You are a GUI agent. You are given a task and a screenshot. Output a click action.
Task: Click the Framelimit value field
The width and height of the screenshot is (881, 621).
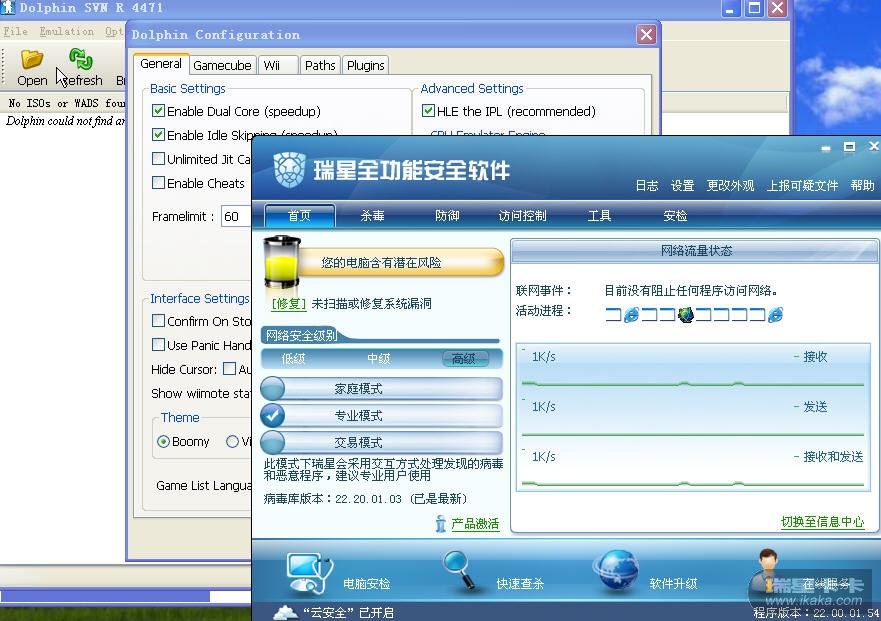(236, 216)
